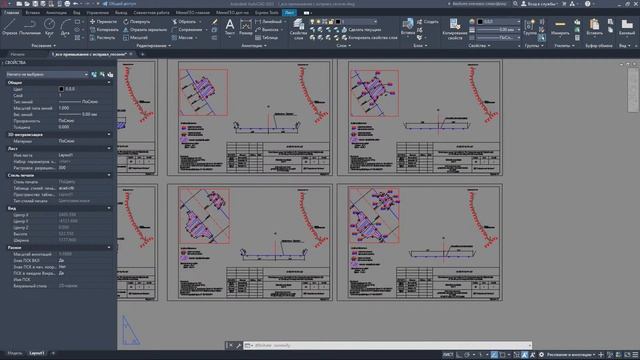Screen dimensions: 640x360
Task: Expand the Редактирование panel dropdown
Action: pyautogui.click(x=153, y=46)
